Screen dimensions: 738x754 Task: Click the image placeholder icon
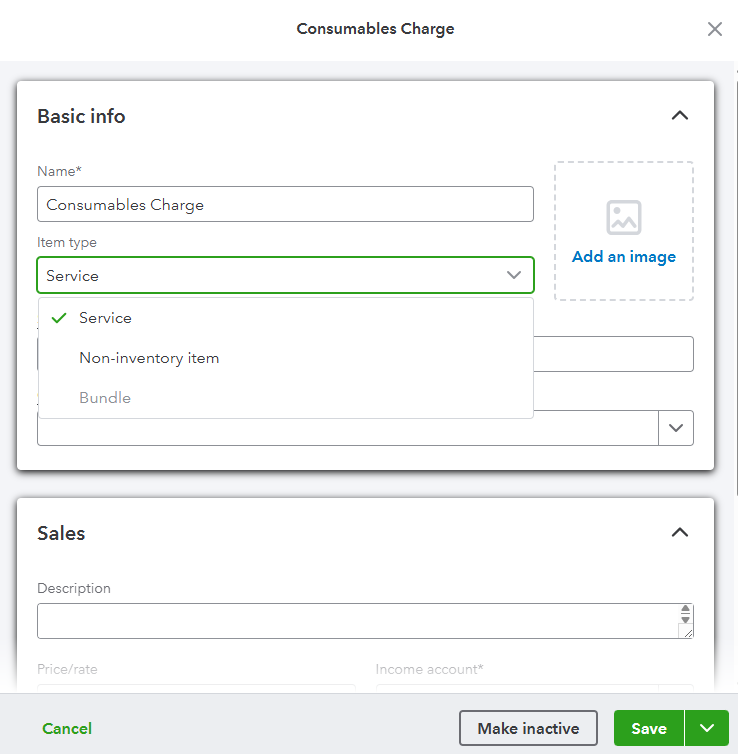(x=623, y=217)
